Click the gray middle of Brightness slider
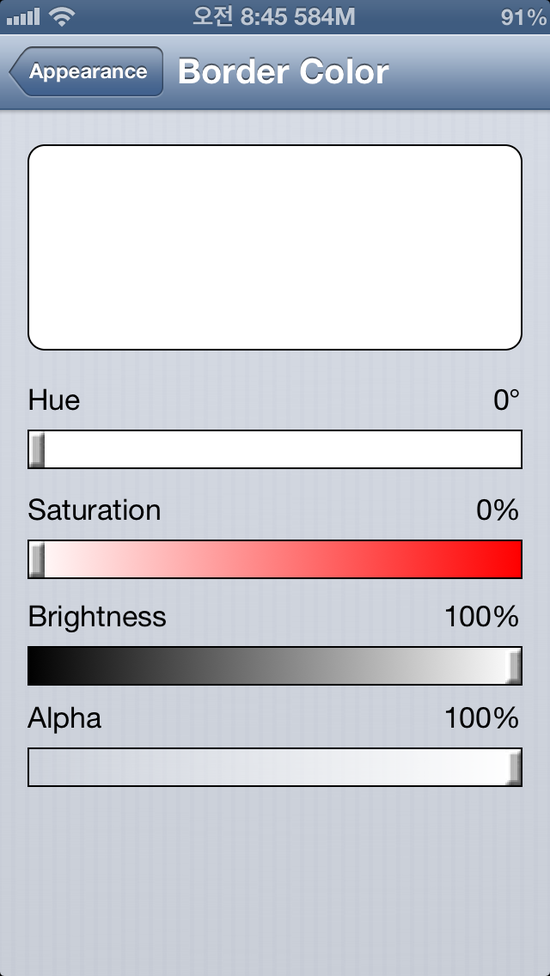This screenshot has height=976, width=550. click(x=274, y=666)
